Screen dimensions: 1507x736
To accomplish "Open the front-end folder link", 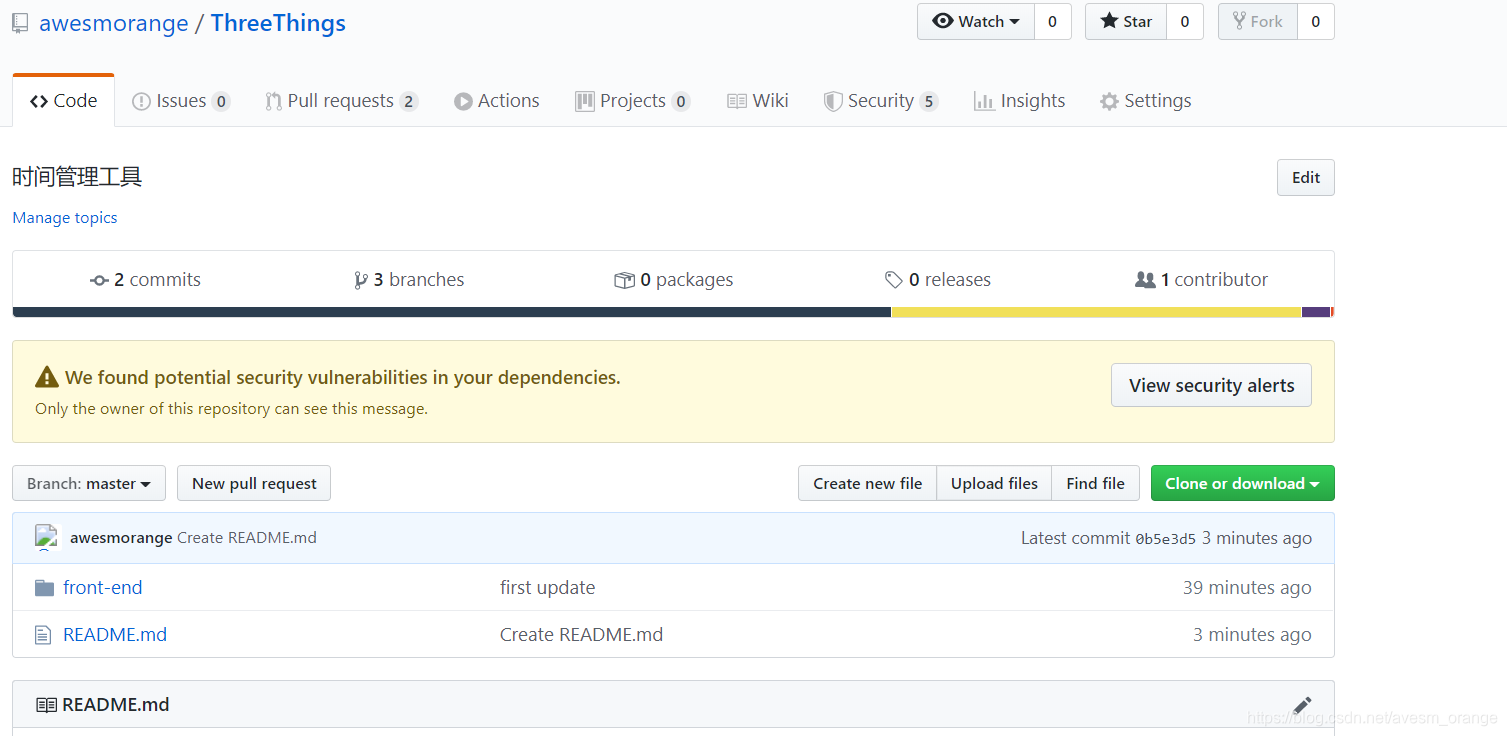I will pyautogui.click(x=103, y=588).
